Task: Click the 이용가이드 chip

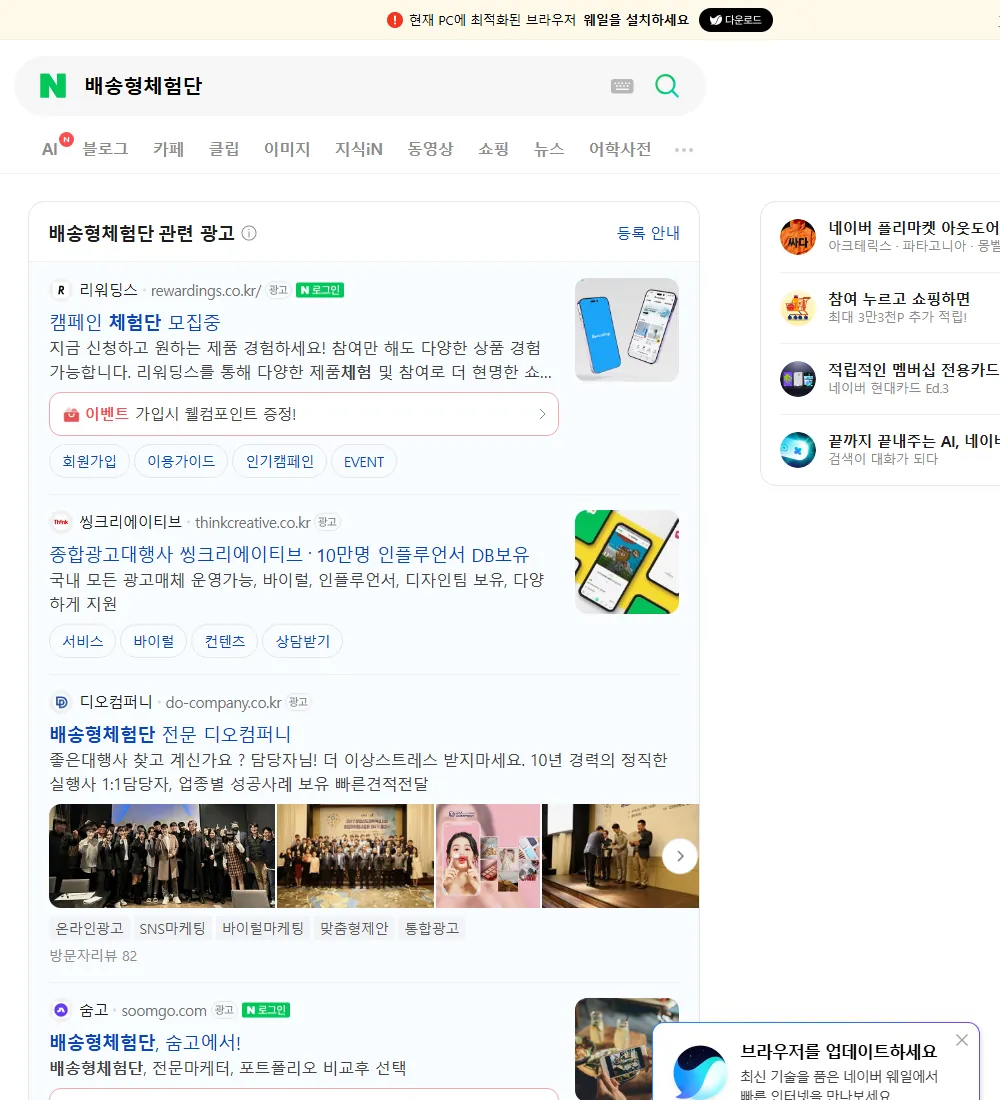Action: (x=181, y=461)
